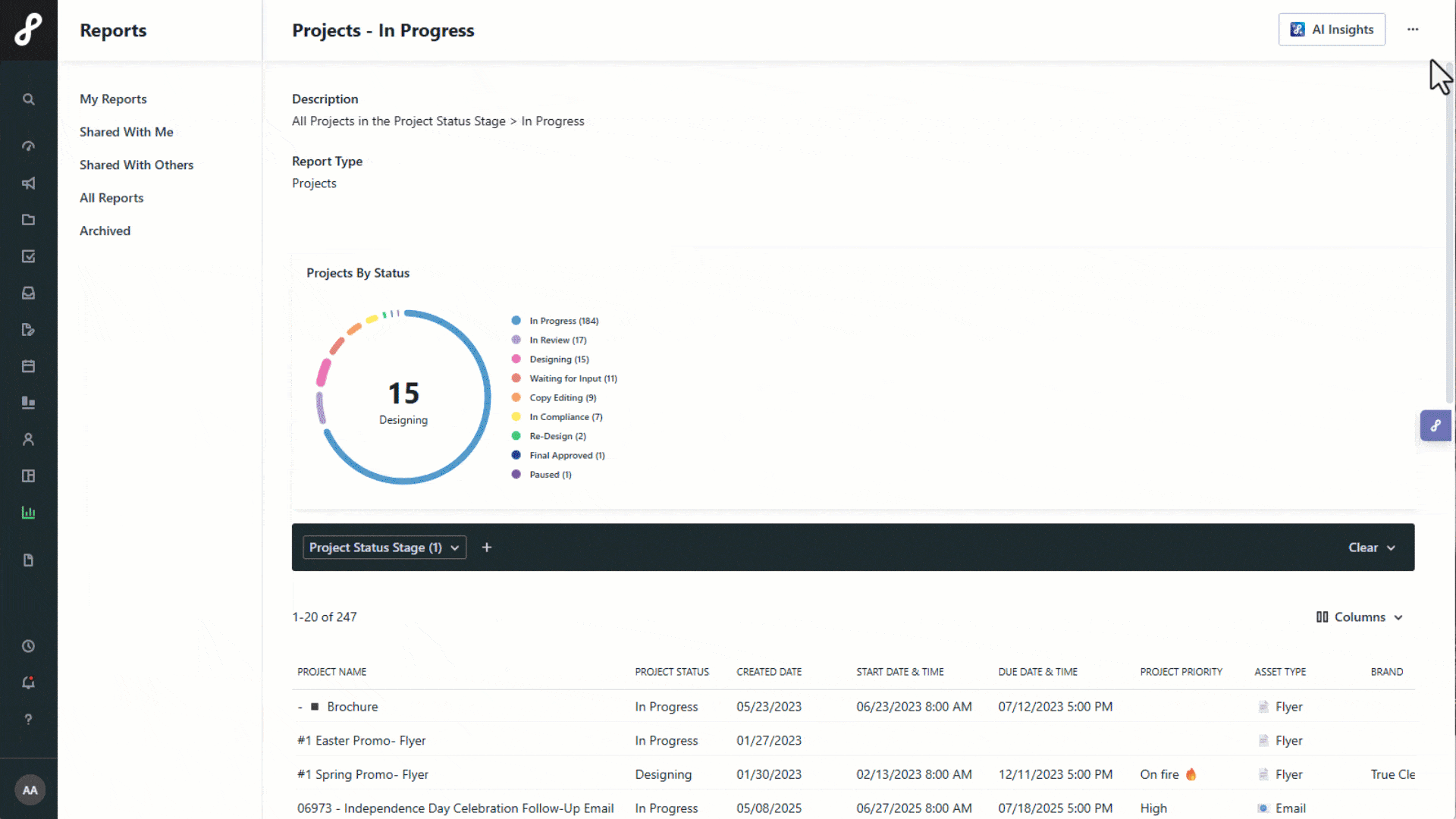Click the green reports chart icon

point(29,513)
